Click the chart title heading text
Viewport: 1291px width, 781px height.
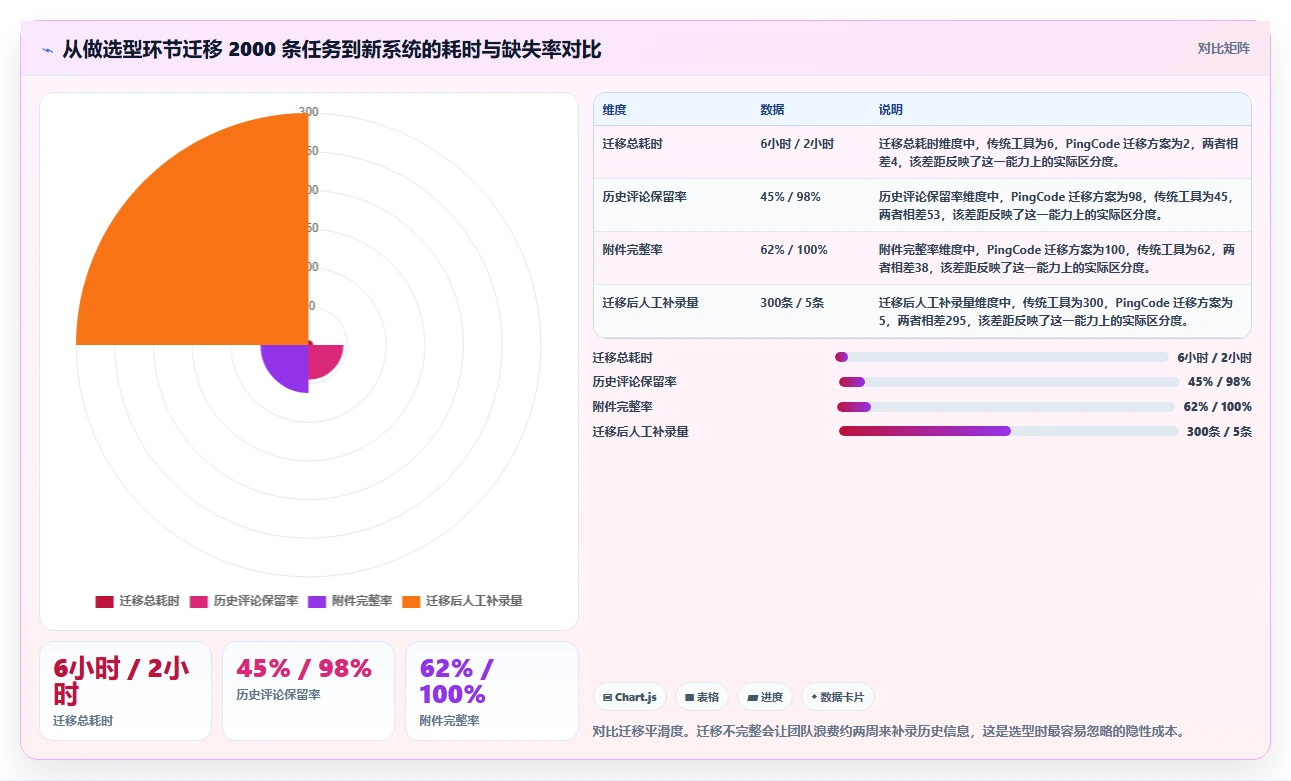coord(332,50)
